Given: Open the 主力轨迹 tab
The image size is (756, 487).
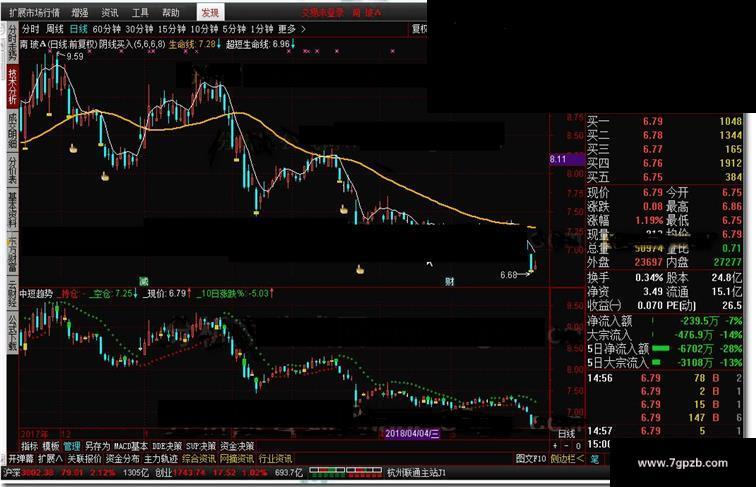Looking at the screenshot, I should tap(161, 459).
